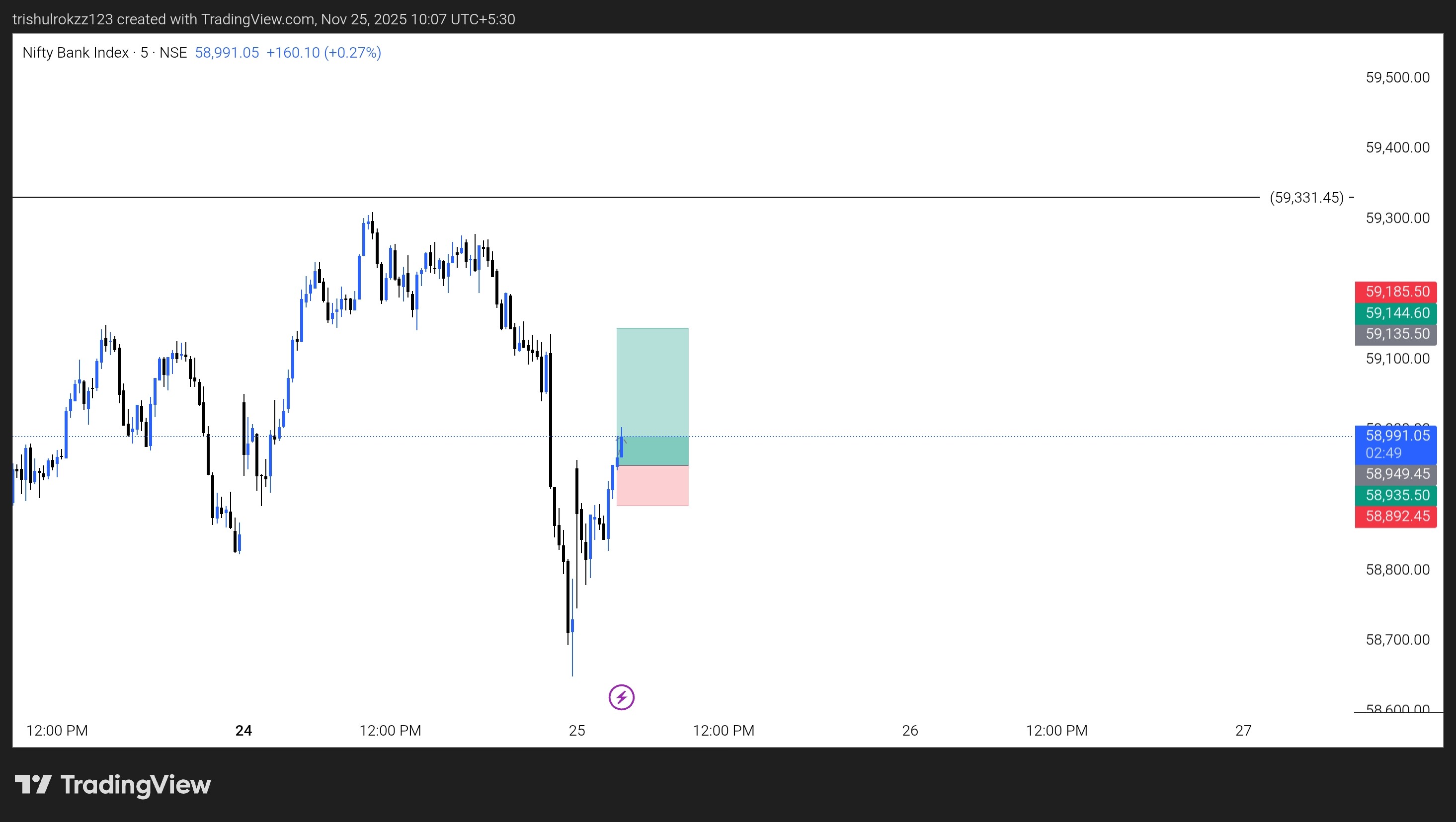This screenshot has height=822, width=1456.
Task: Click the green 59,144.60 price label
Action: [1395, 313]
